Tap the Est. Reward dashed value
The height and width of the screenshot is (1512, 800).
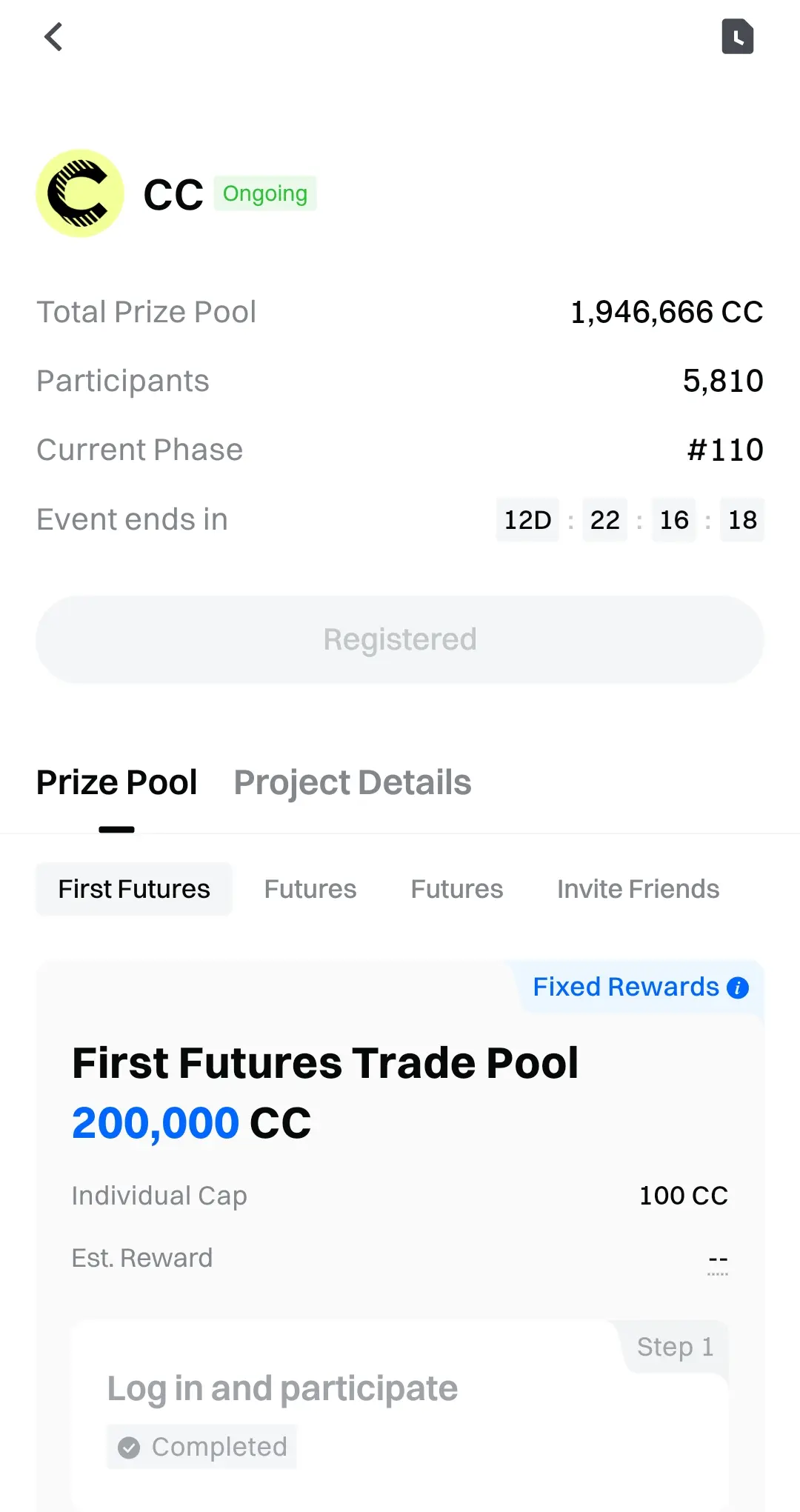(718, 1260)
